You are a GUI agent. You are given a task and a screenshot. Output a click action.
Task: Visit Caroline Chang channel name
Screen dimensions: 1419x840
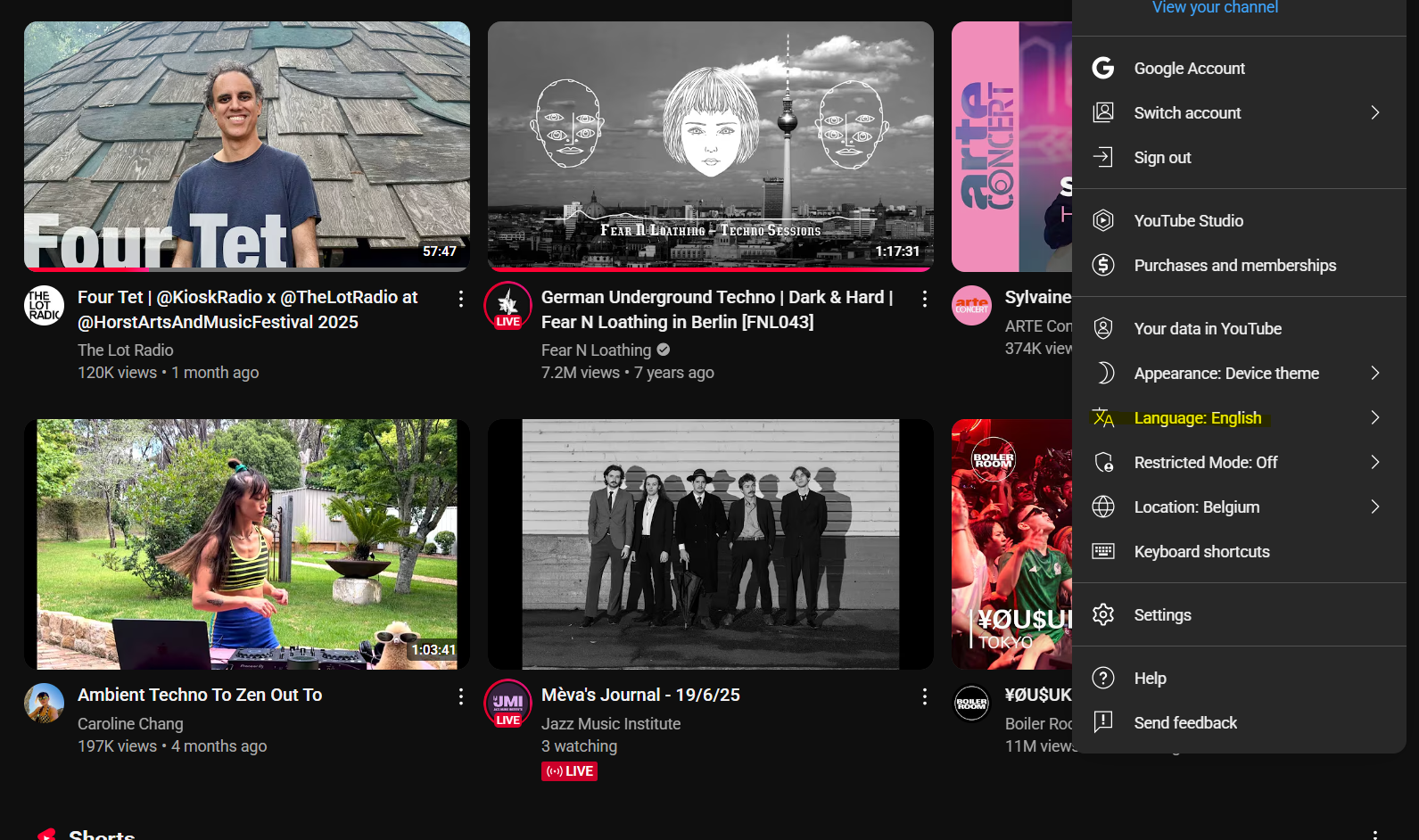click(x=130, y=723)
